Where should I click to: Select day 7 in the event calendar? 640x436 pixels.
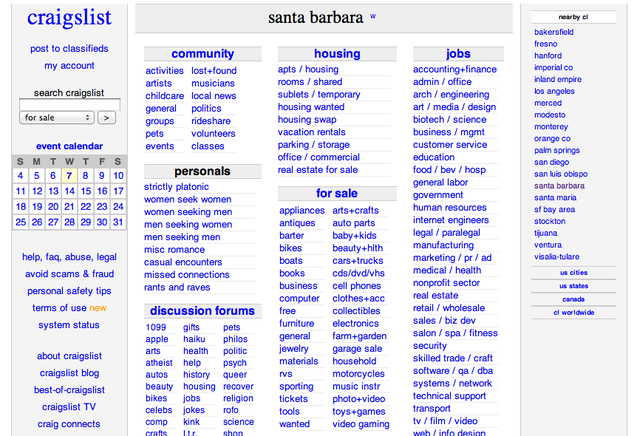coord(69,176)
